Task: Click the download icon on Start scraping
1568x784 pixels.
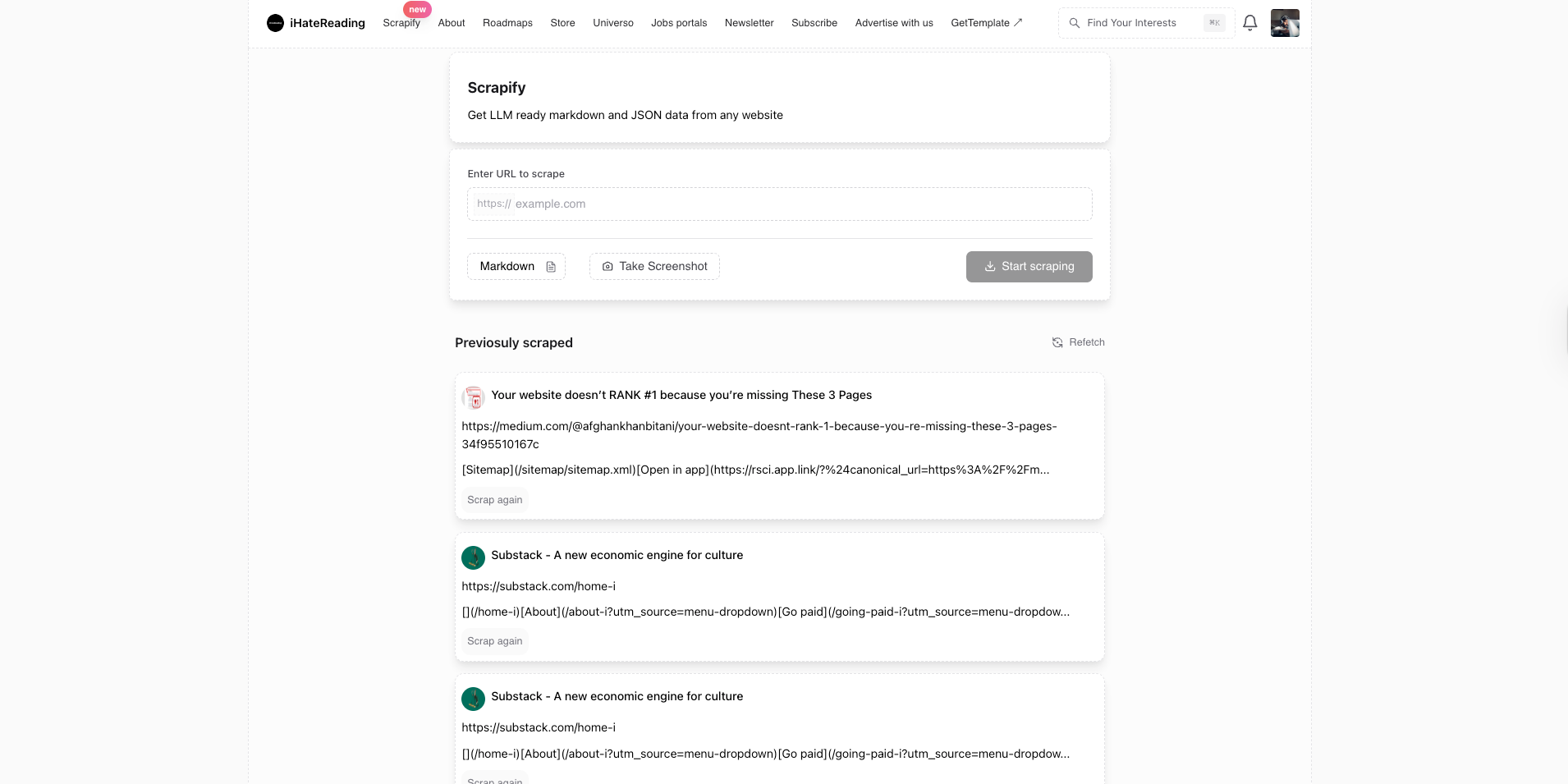Action: pyautogui.click(x=990, y=267)
